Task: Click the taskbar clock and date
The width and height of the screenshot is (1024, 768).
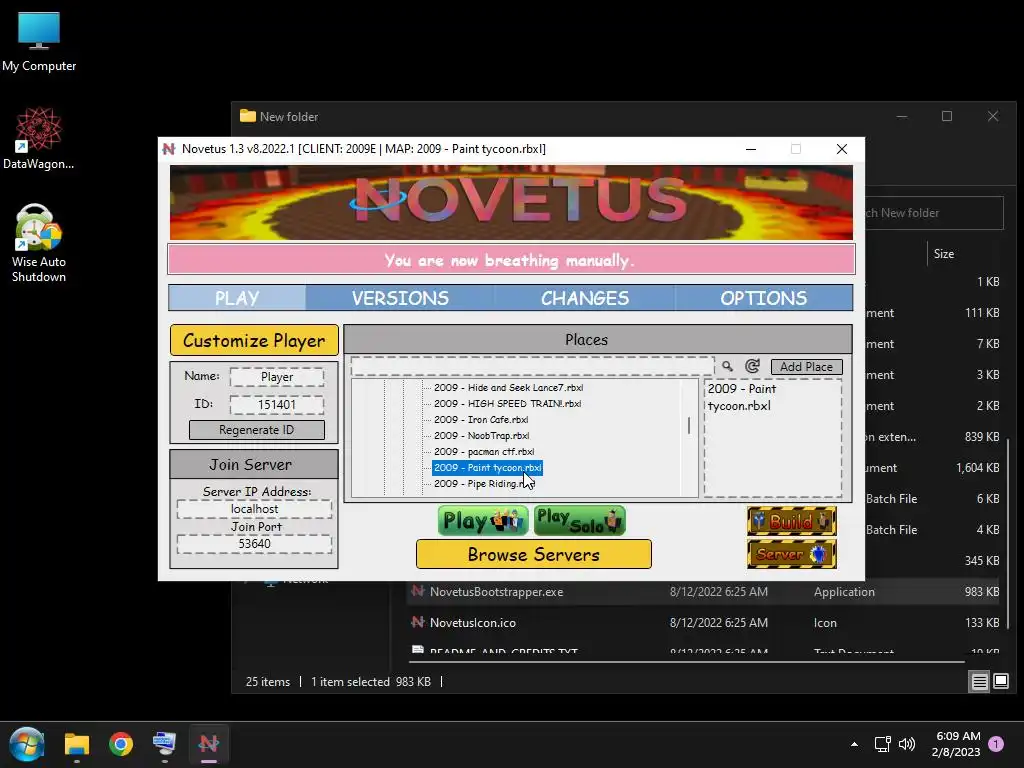Action: [956, 744]
